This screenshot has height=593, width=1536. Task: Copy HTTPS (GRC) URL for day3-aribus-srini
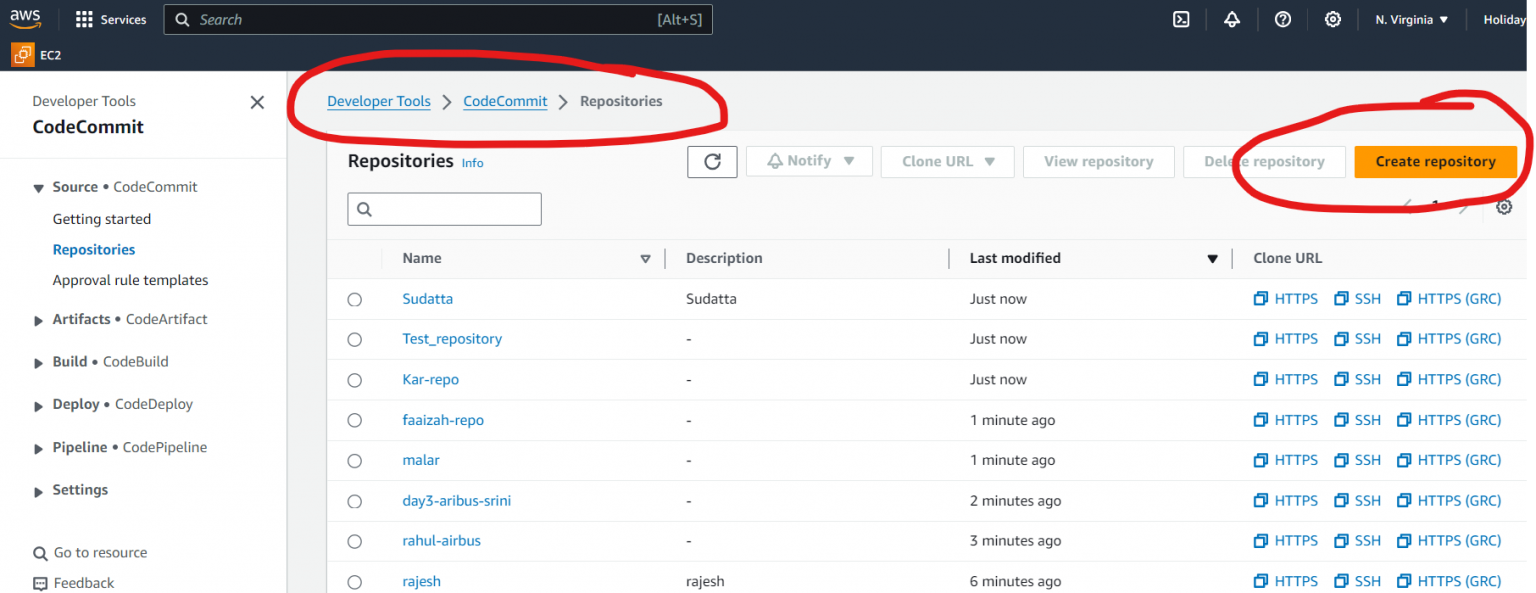point(1449,500)
